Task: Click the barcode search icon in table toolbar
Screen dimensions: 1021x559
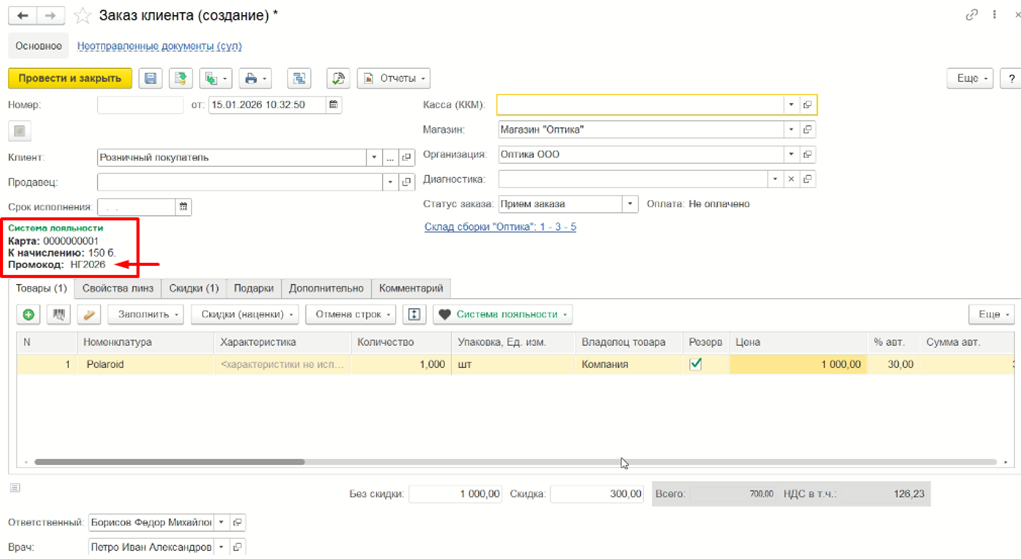Action: (x=59, y=315)
